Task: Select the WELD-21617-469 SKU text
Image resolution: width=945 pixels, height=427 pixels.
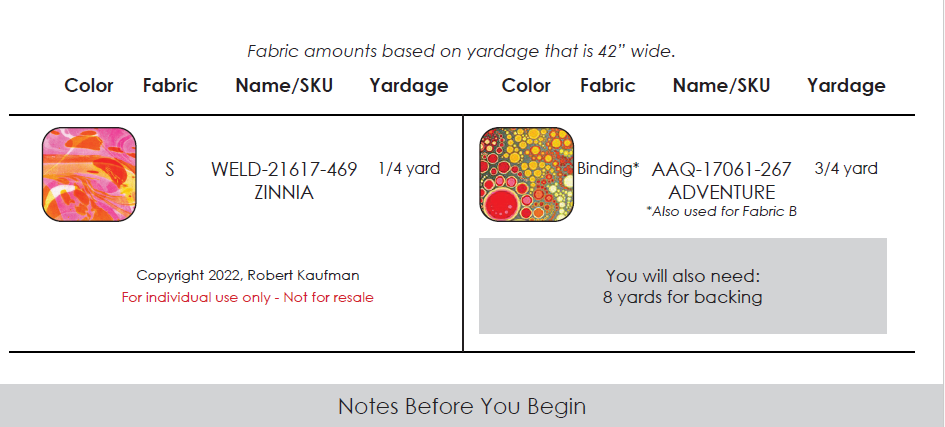Action: 284,169
